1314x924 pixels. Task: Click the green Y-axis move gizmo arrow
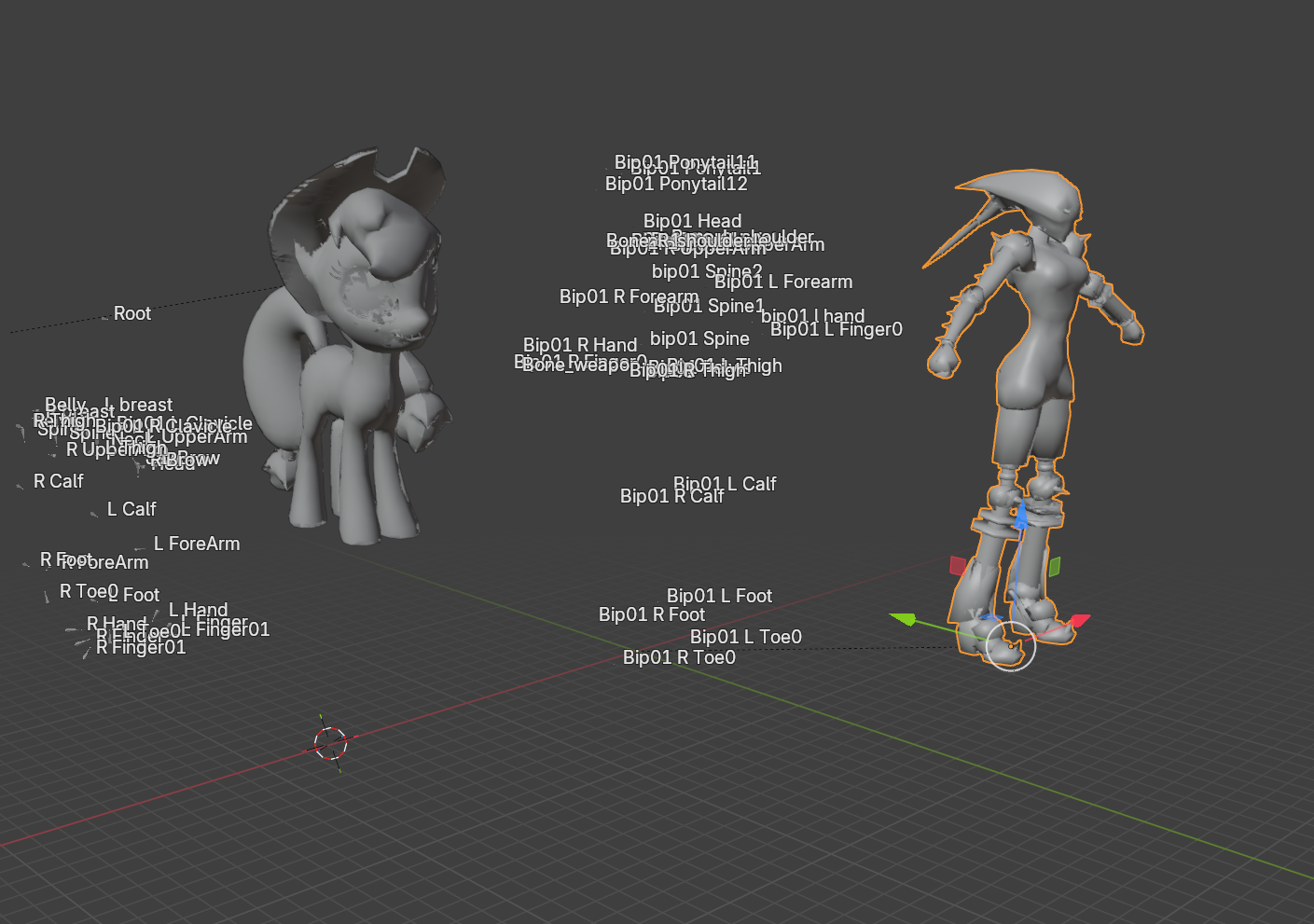[903, 618]
